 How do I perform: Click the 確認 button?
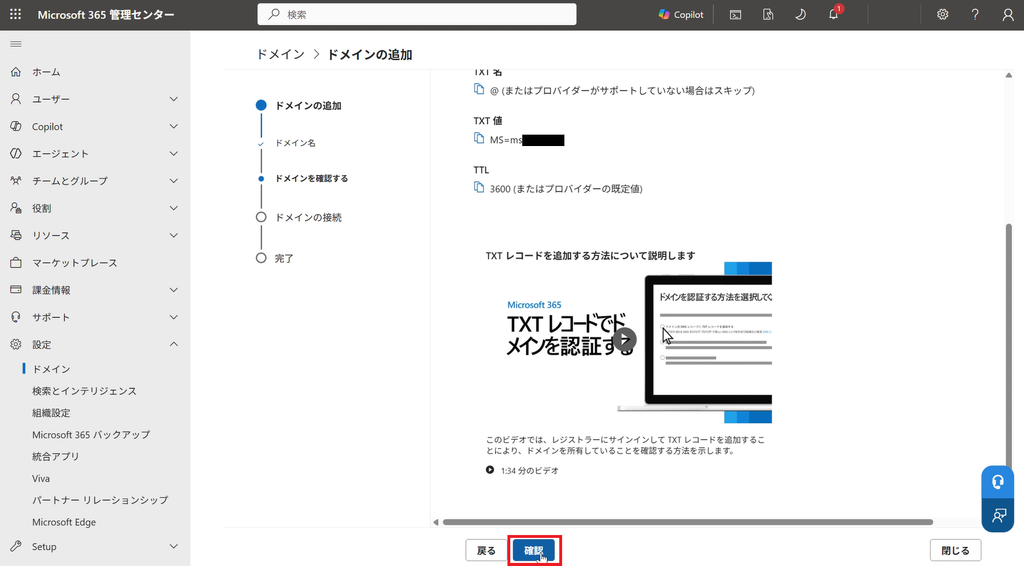tap(534, 551)
